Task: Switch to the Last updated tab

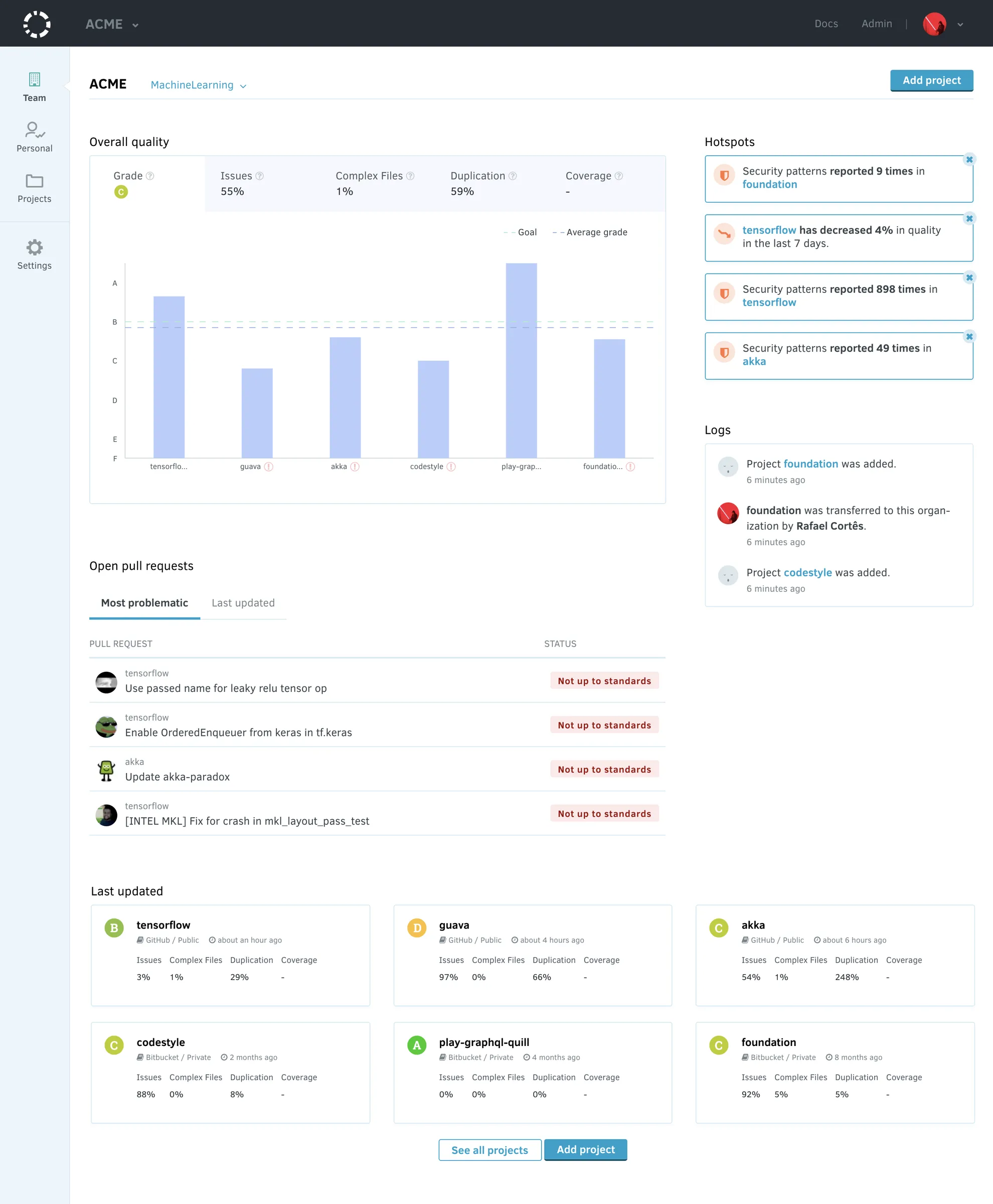Action: pos(243,603)
